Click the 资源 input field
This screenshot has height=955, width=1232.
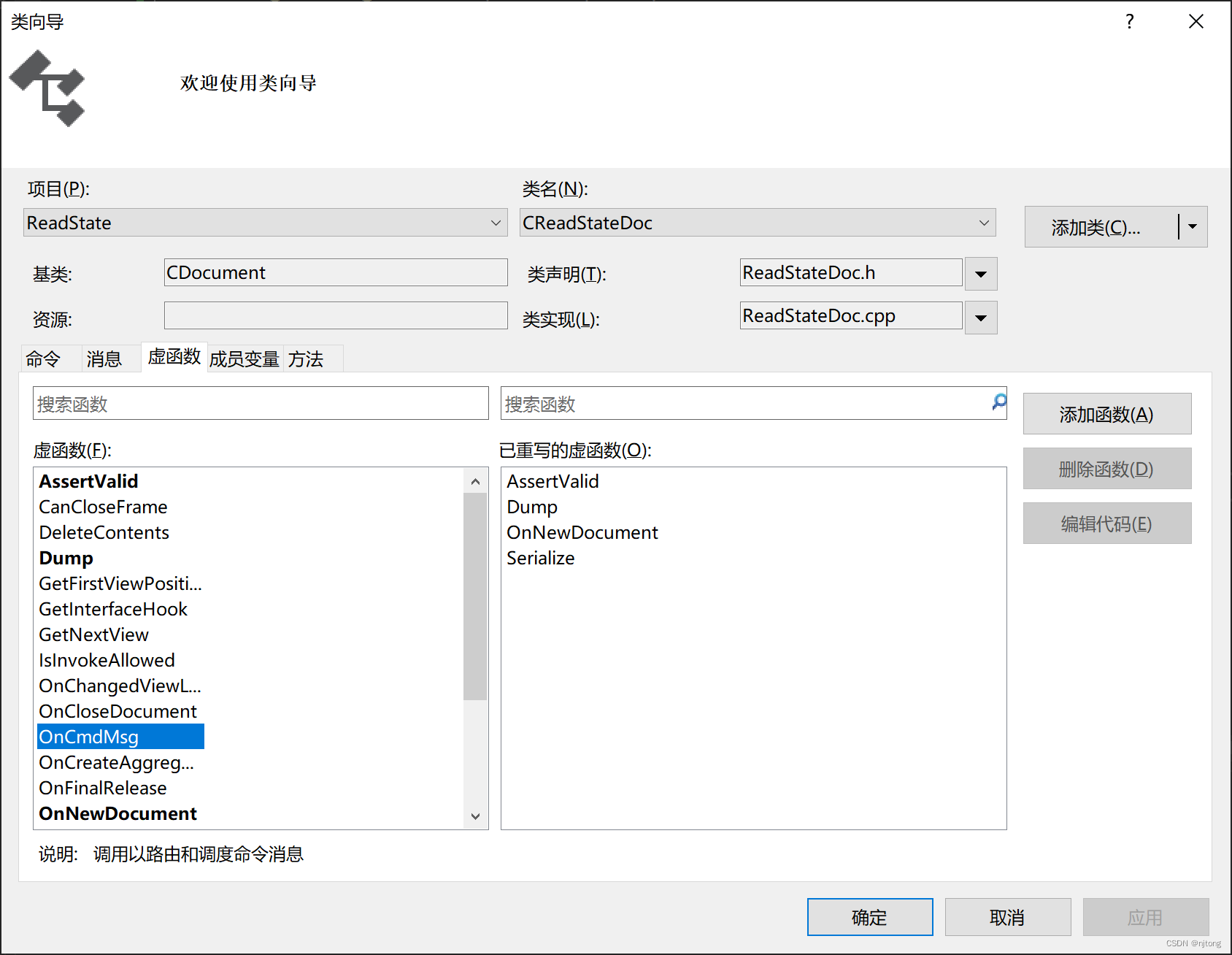[335, 315]
